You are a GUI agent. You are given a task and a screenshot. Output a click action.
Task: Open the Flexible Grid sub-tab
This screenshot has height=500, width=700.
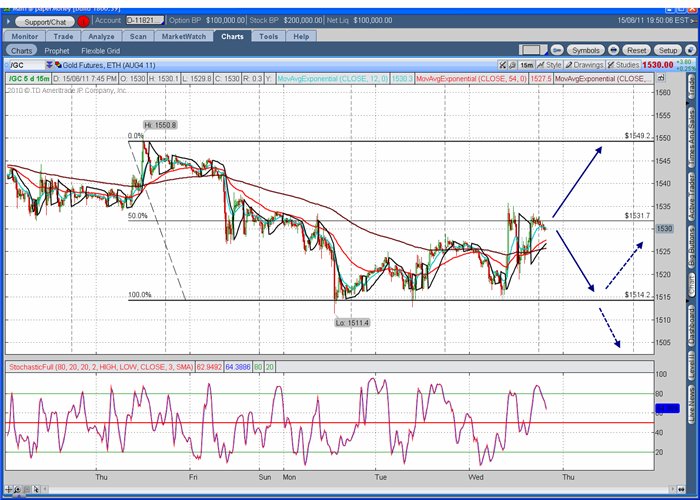coord(100,50)
